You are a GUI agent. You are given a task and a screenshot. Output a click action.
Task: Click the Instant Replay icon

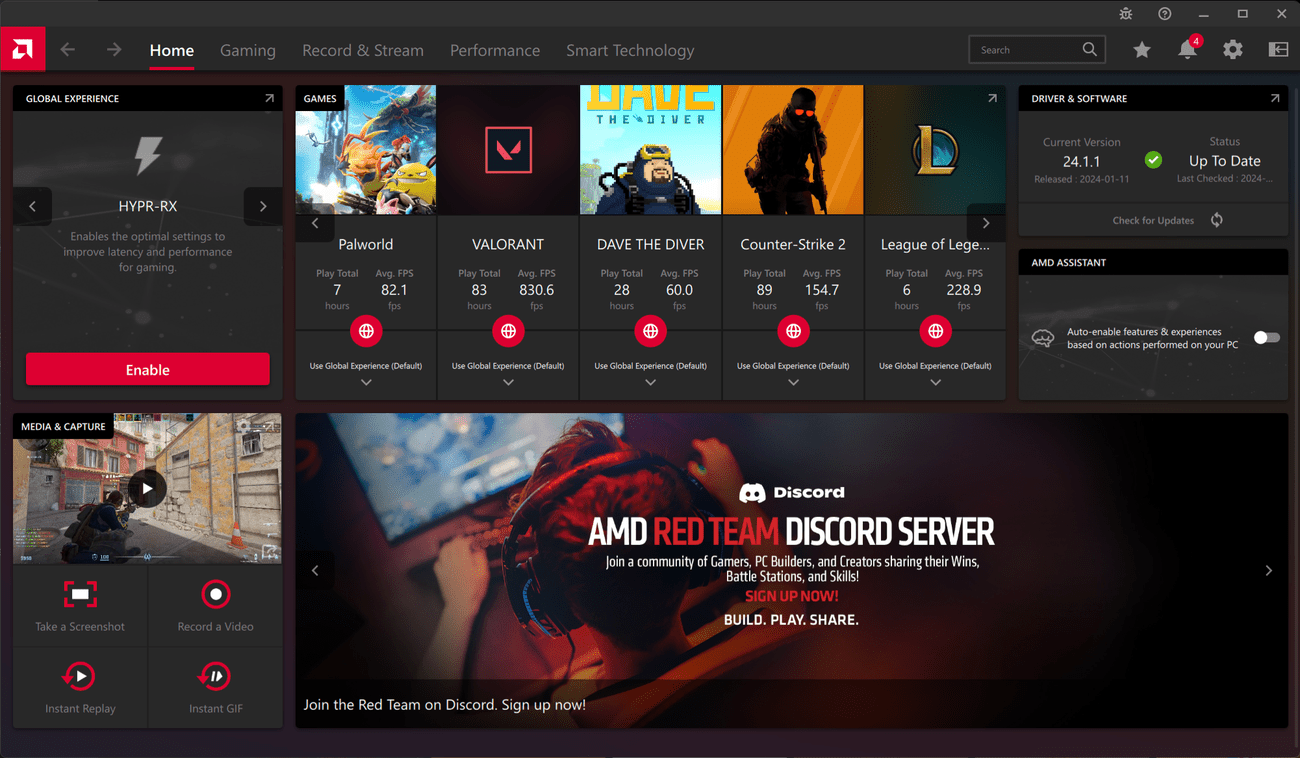point(80,677)
